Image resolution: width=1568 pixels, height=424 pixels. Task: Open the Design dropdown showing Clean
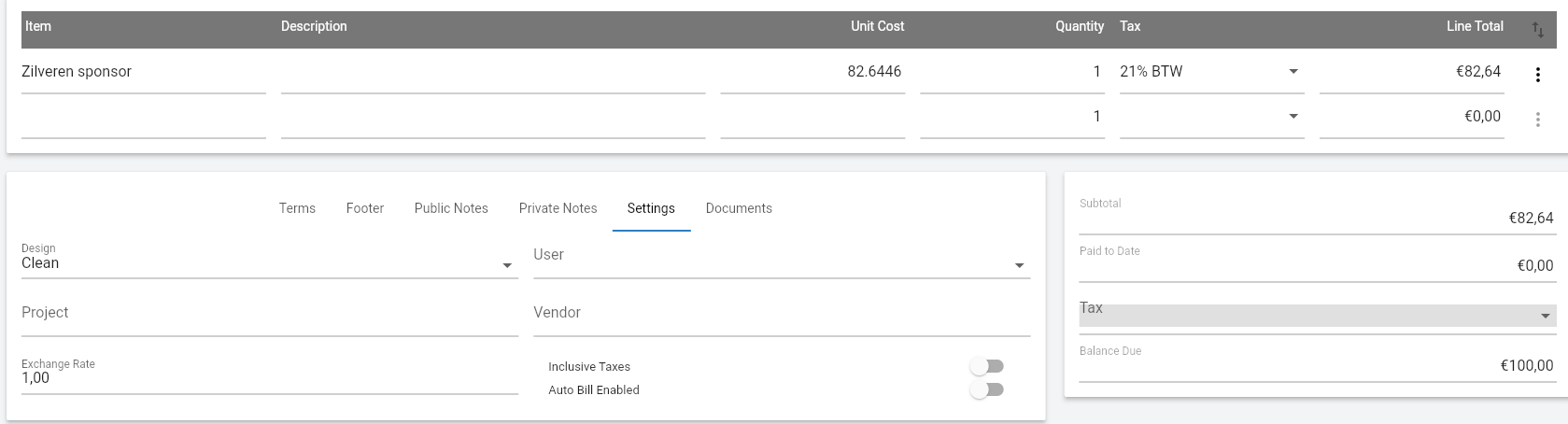coord(269,258)
